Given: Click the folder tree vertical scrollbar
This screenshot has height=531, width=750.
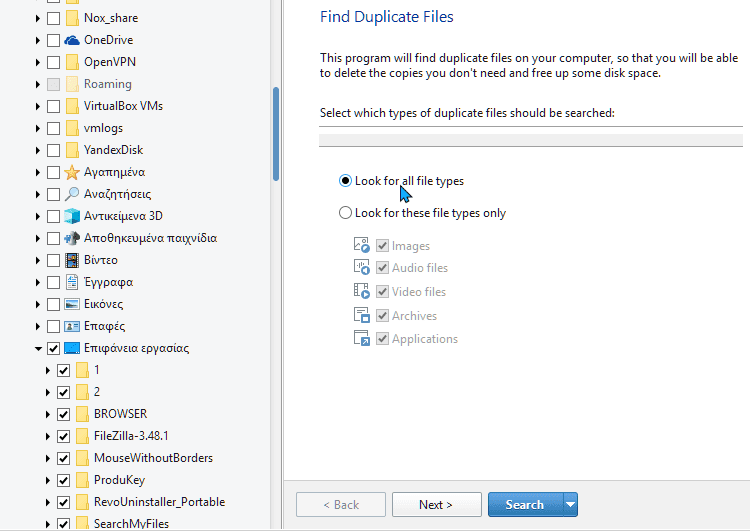Looking at the screenshot, I should pos(276,134).
